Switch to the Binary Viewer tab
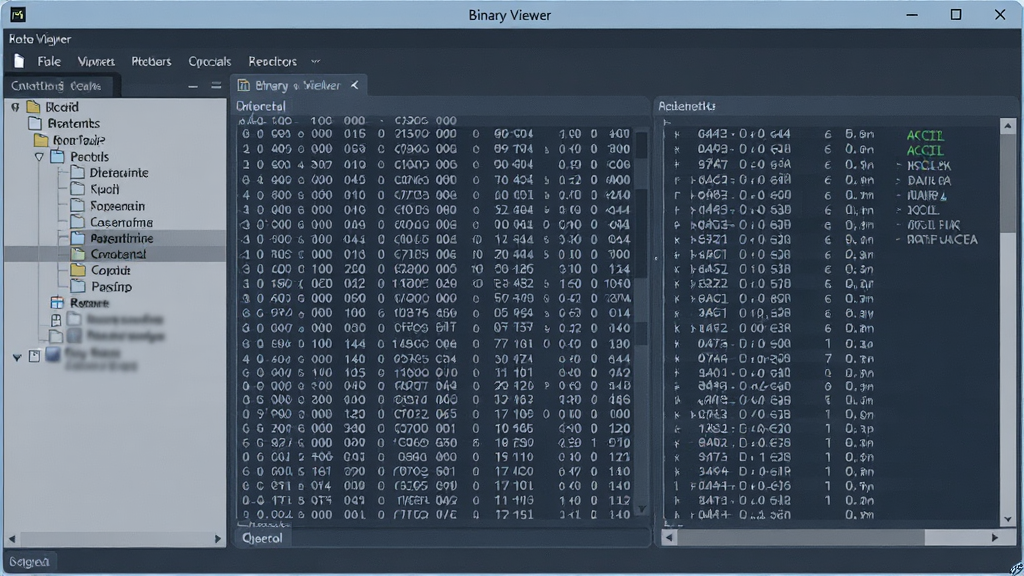Image resolution: width=1024 pixels, height=576 pixels. point(297,86)
